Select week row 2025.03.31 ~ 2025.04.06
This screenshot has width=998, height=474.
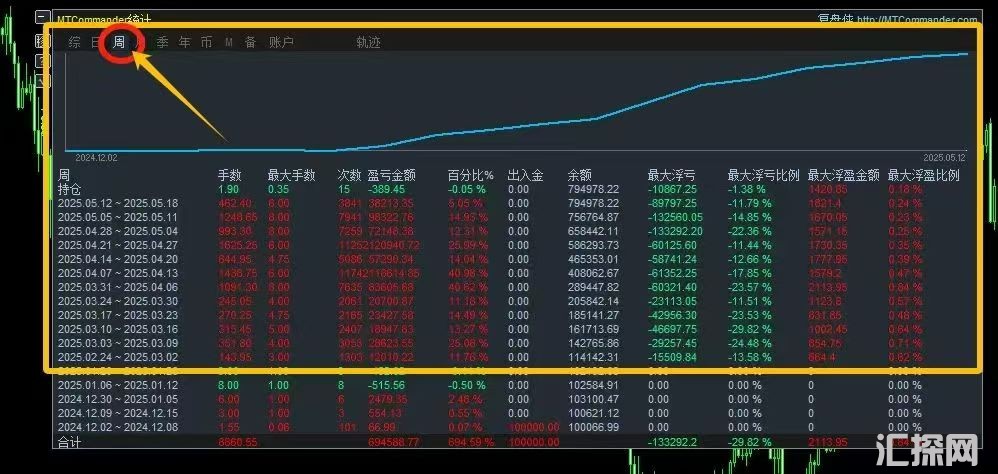pos(118,288)
